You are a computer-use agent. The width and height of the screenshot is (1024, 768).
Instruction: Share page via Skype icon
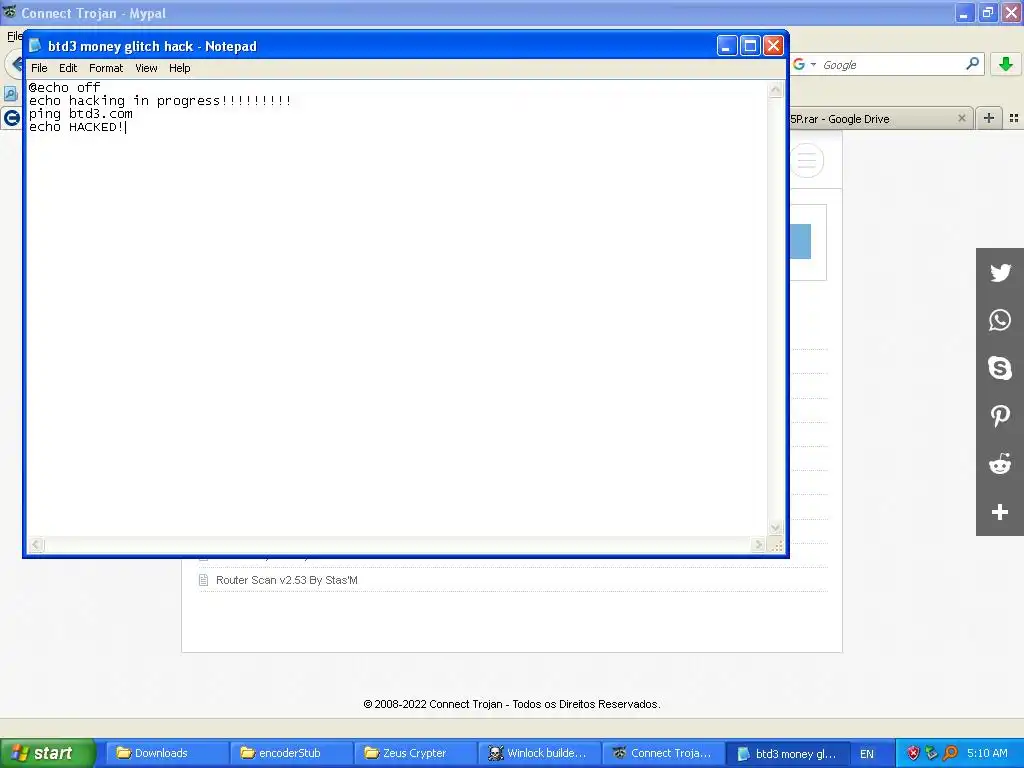click(1000, 368)
